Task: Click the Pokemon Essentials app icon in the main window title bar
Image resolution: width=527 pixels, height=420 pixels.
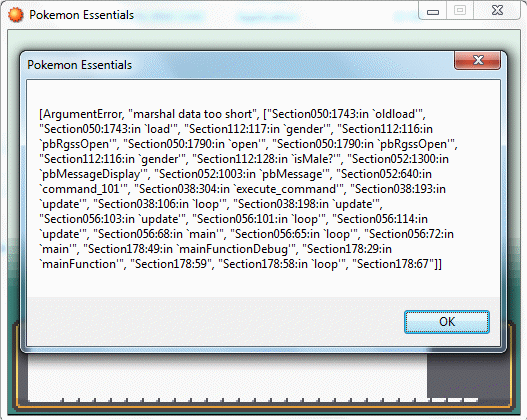Action: [x=15, y=15]
